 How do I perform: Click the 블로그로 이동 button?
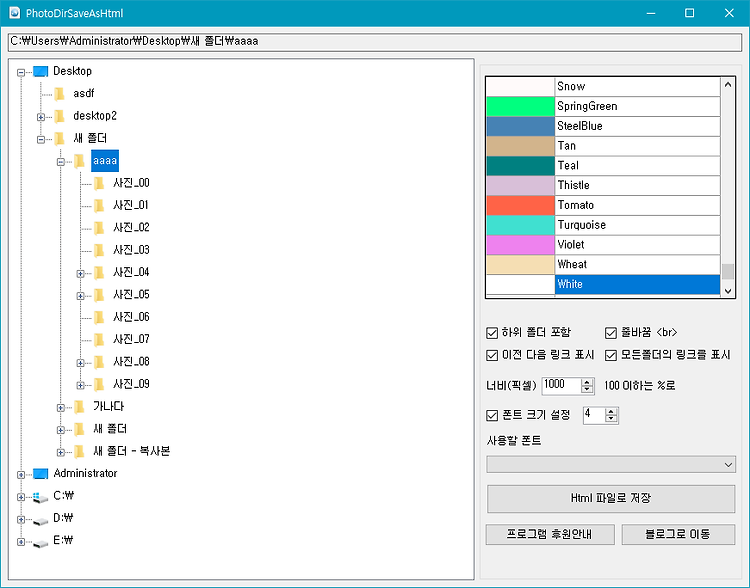click(678, 534)
